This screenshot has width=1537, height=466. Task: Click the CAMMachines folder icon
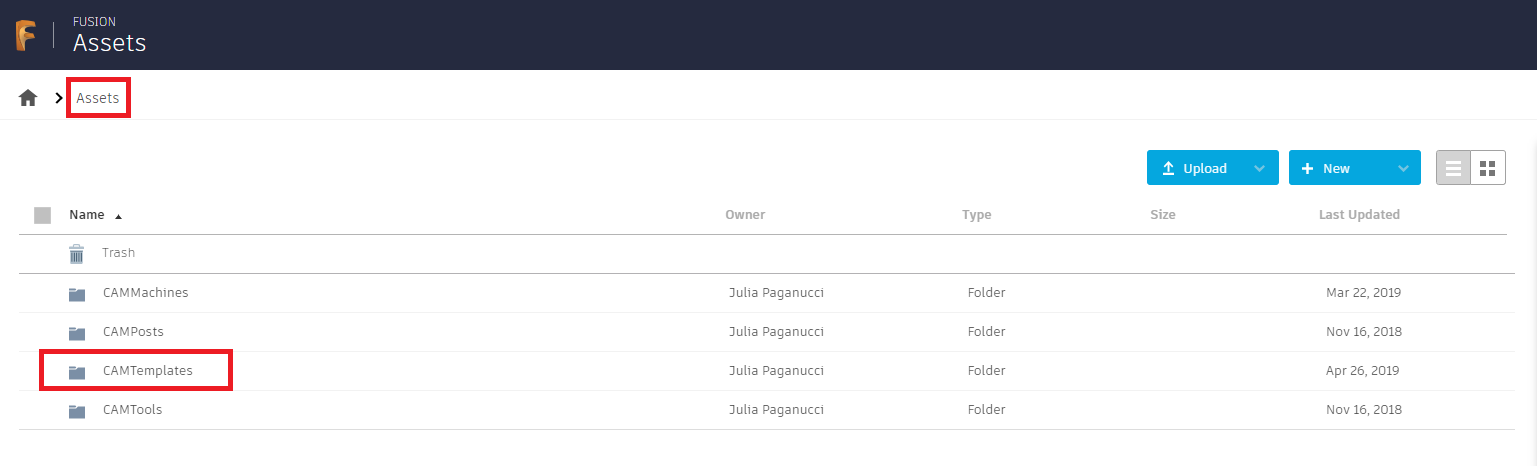click(77, 294)
